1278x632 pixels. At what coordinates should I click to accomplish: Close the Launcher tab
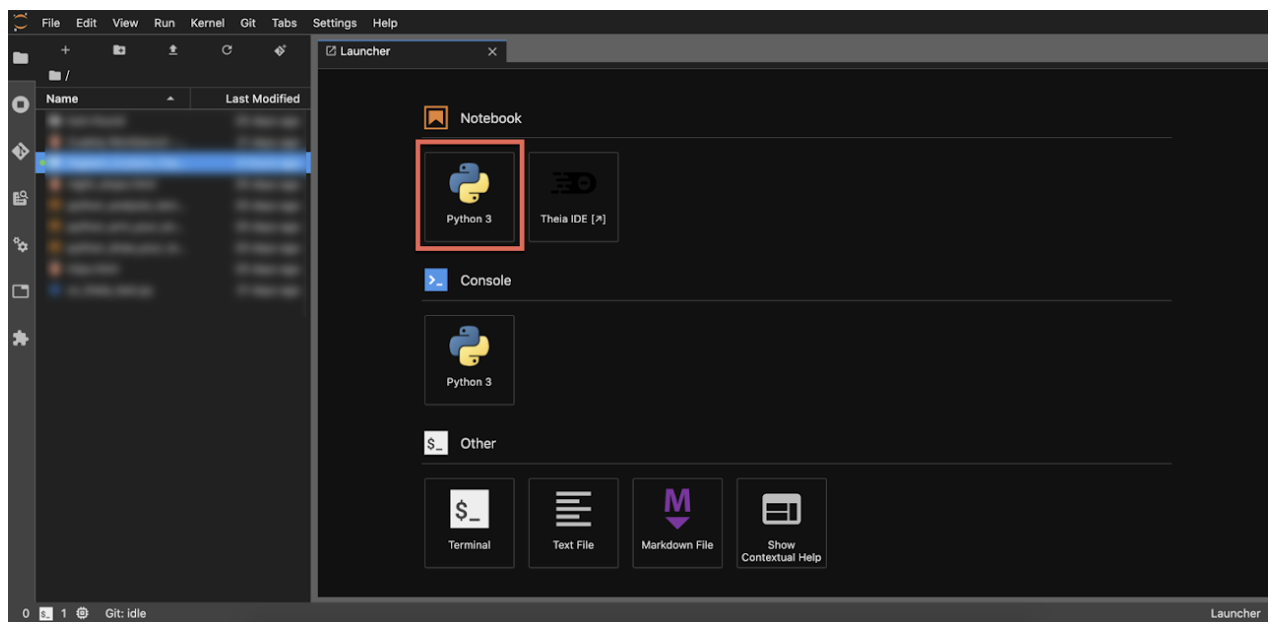(491, 52)
